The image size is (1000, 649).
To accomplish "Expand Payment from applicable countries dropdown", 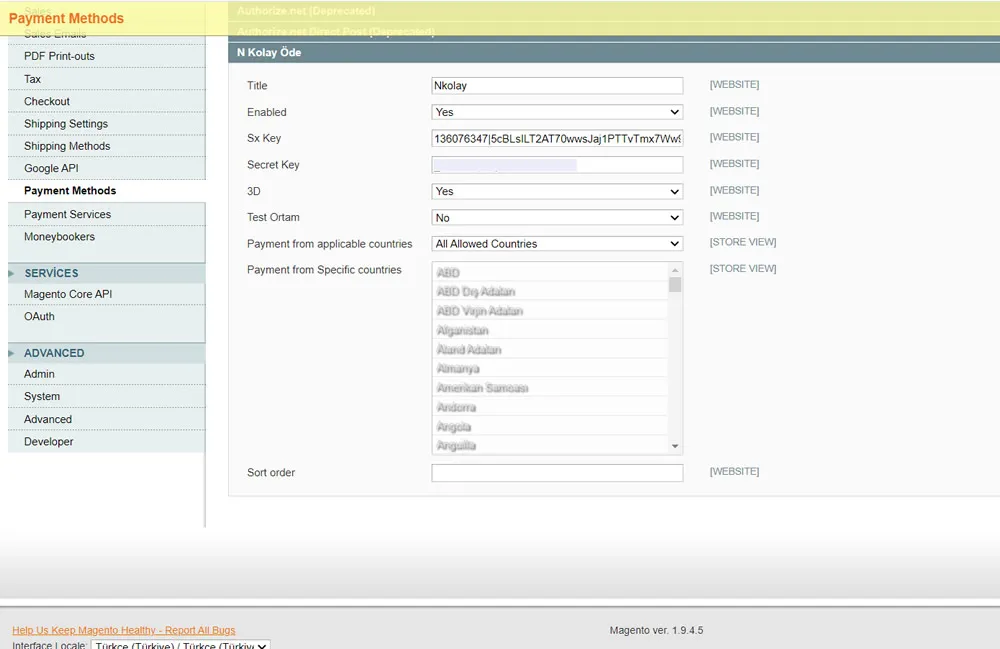I will pos(557,244).
